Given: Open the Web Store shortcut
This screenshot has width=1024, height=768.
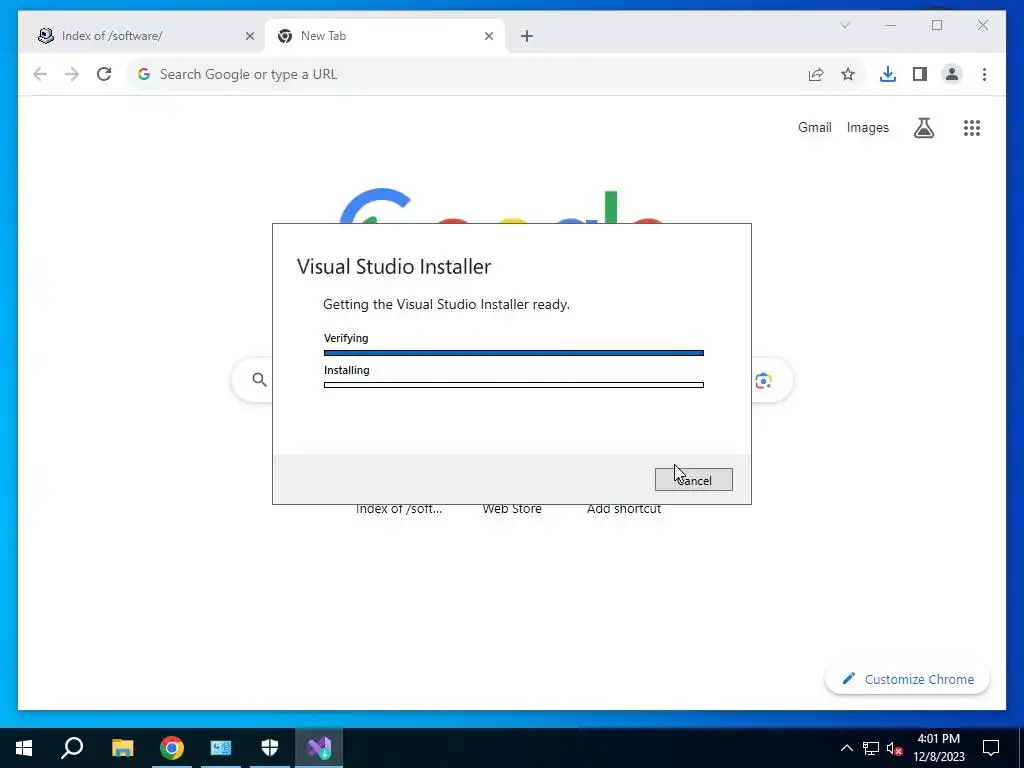Looking at the screenshot, I should point(512,509).
